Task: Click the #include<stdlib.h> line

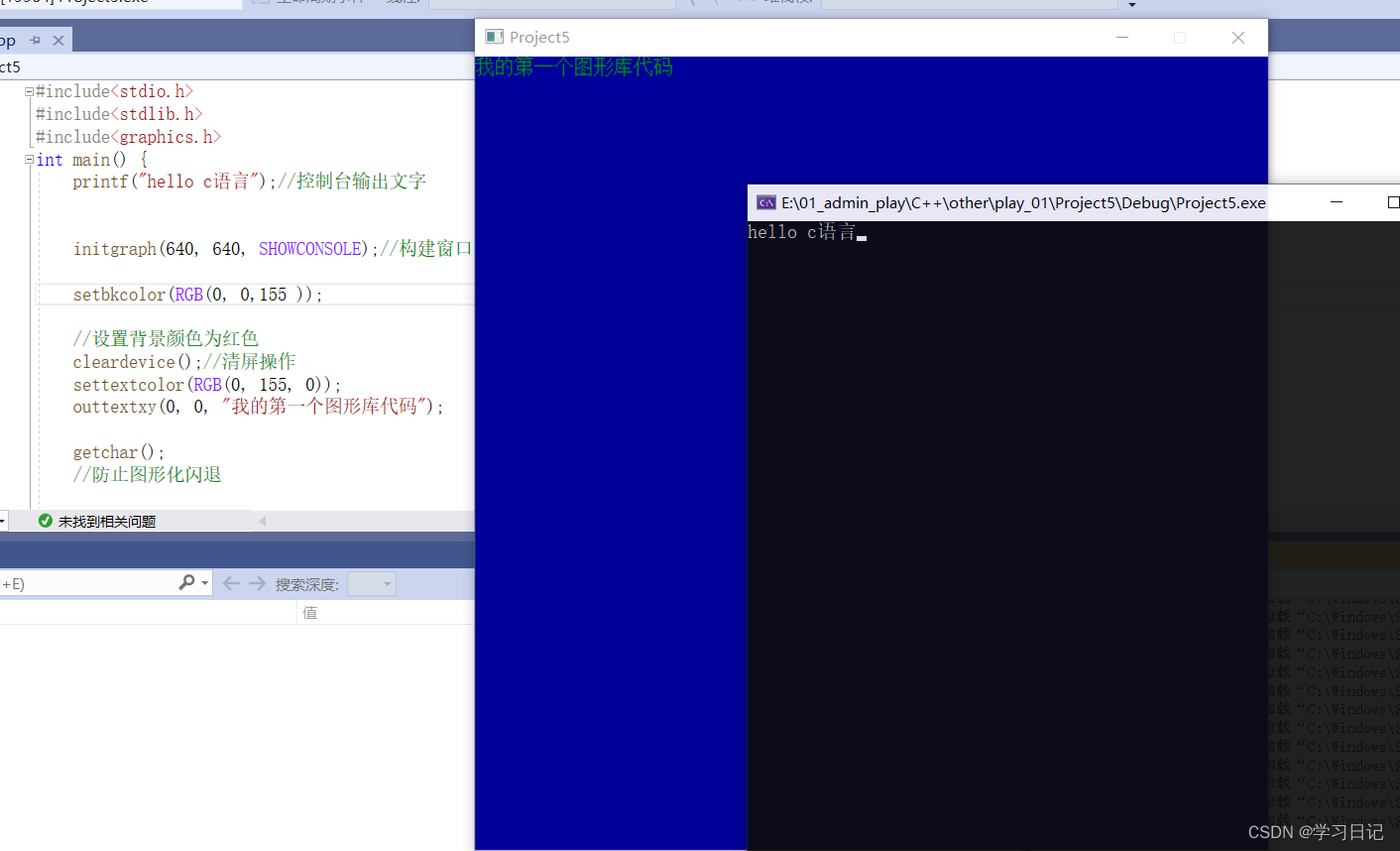Action: (x=119, y=114)
